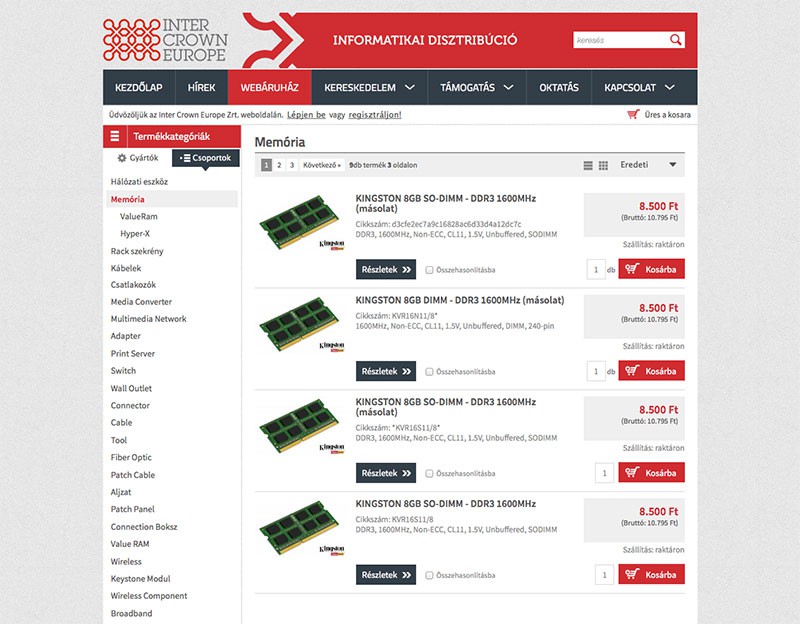Check Összehasonlításba for the first Kingston SO-DIMM
Viewport: 800px width, 624px height.
coord(429,270)
